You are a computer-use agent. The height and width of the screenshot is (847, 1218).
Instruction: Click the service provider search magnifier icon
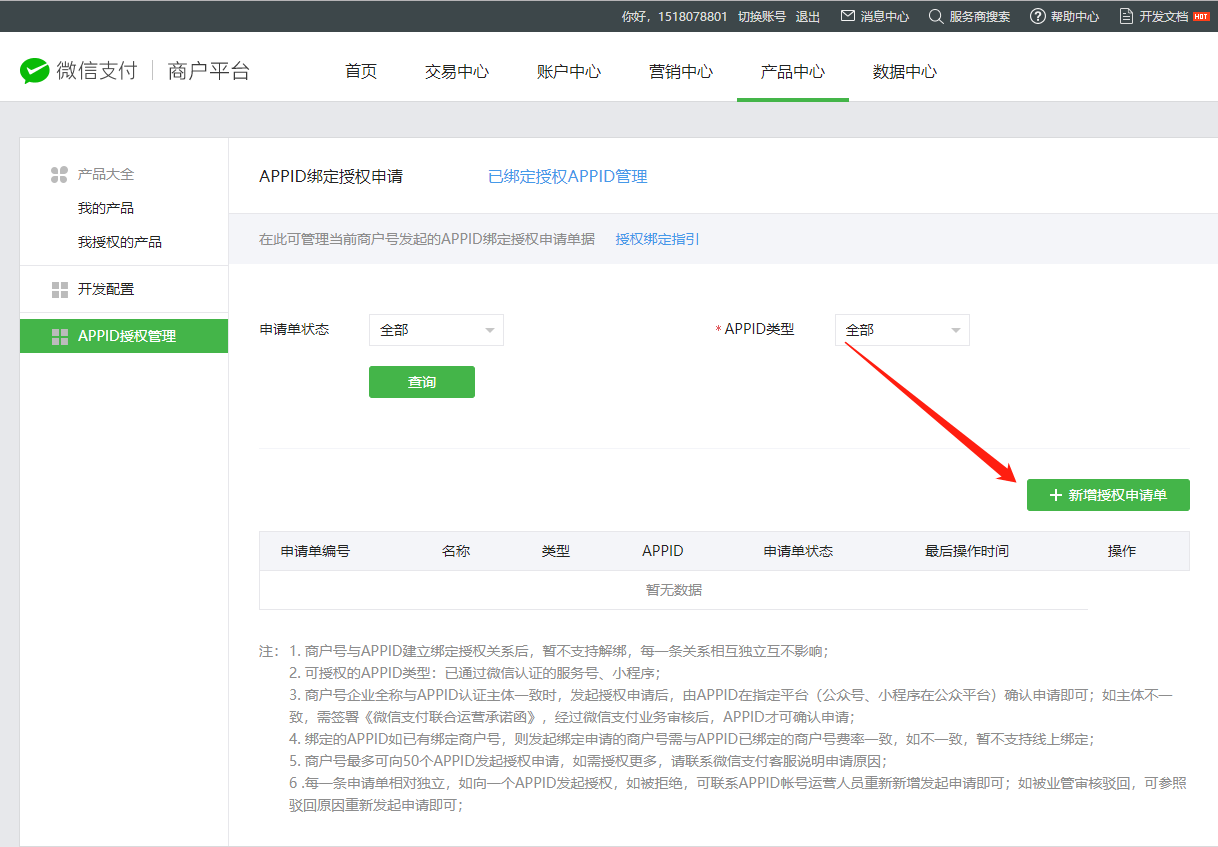click(x=936, y=16)
